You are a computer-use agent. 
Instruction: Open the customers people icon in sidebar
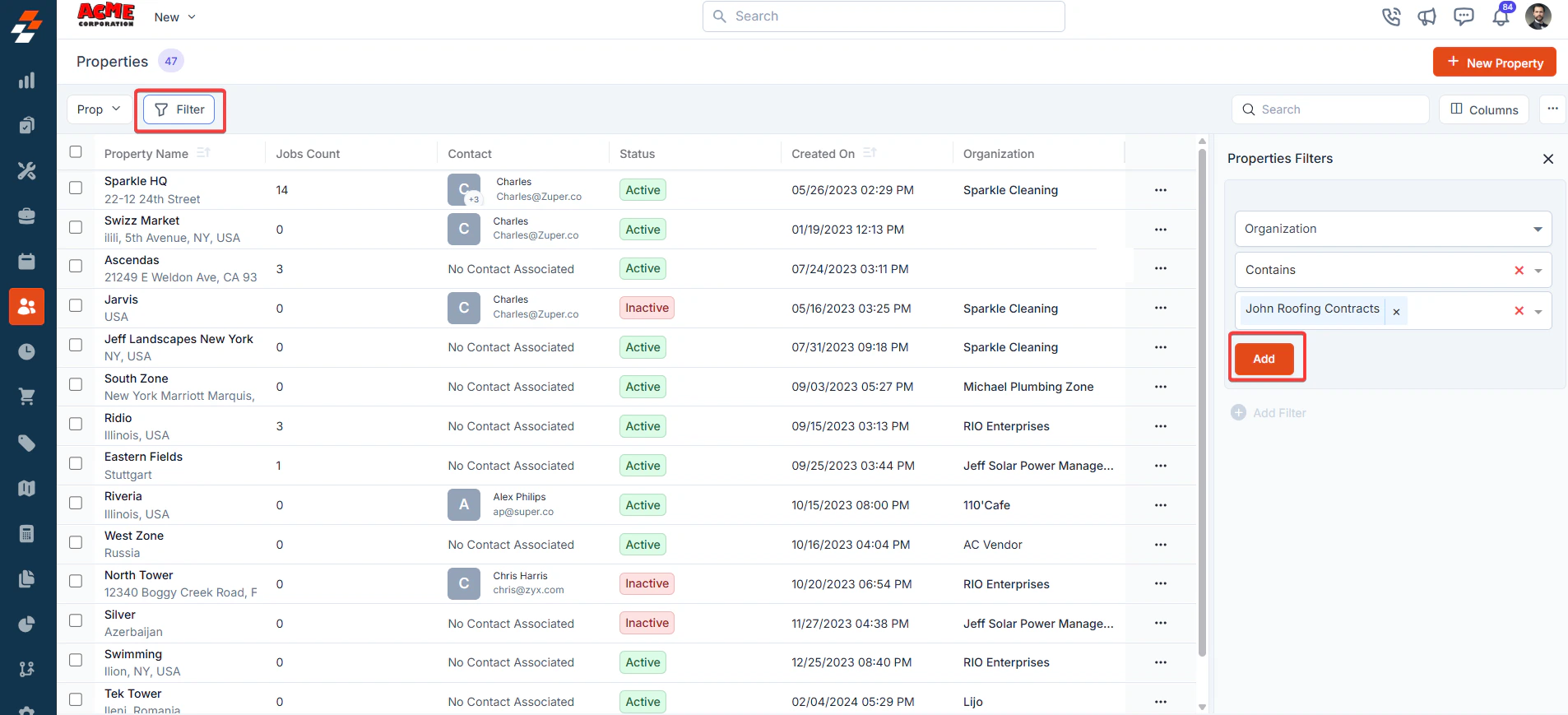click(27, 306)
